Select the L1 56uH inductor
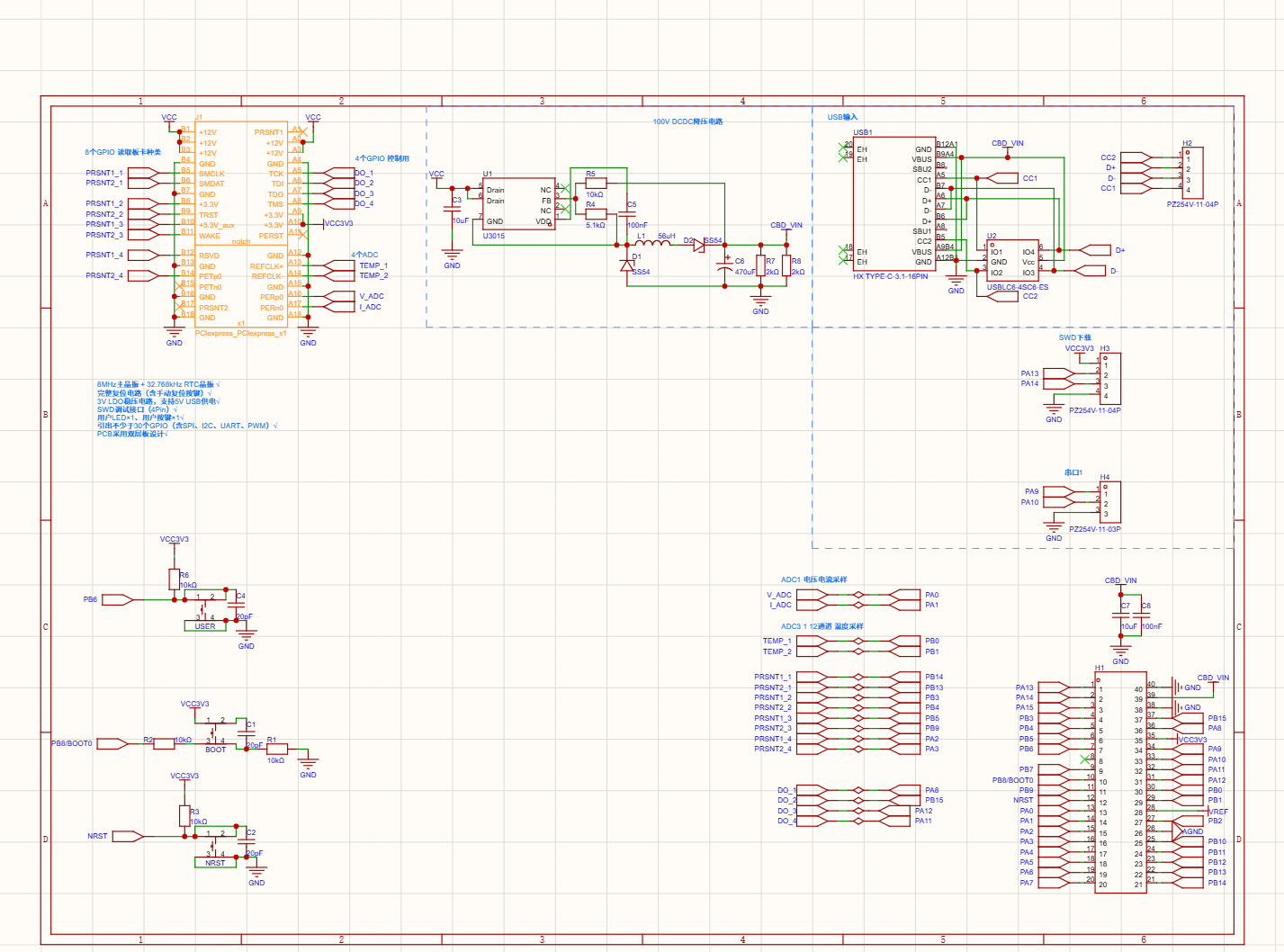Screen dimensions: 1284x952 [x=653, y=241]
